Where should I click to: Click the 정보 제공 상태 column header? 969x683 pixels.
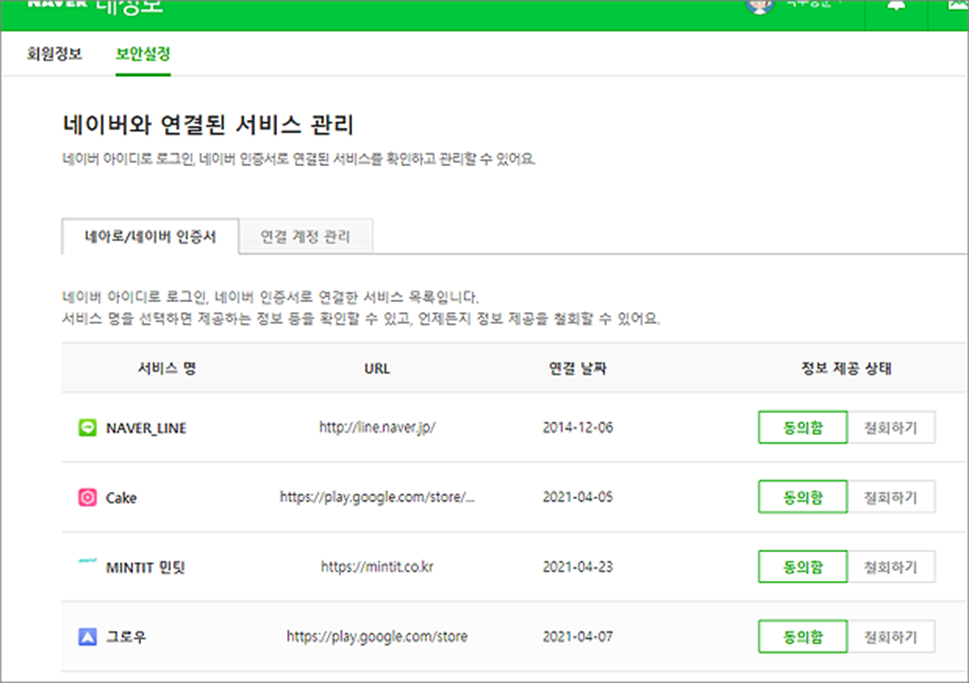847,369
